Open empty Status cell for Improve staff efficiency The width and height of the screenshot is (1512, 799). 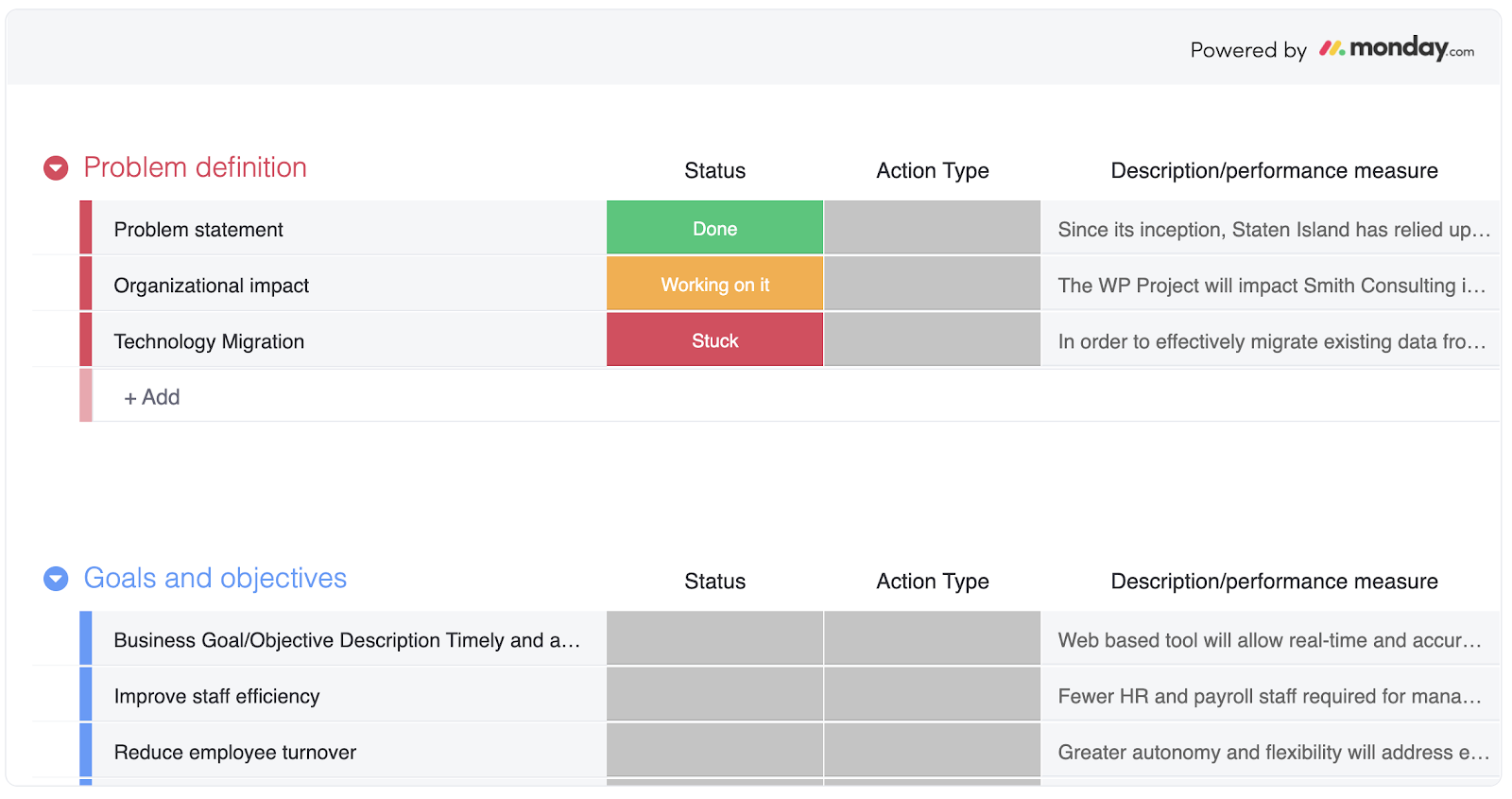pyautogui.click(x=714, y=694)
